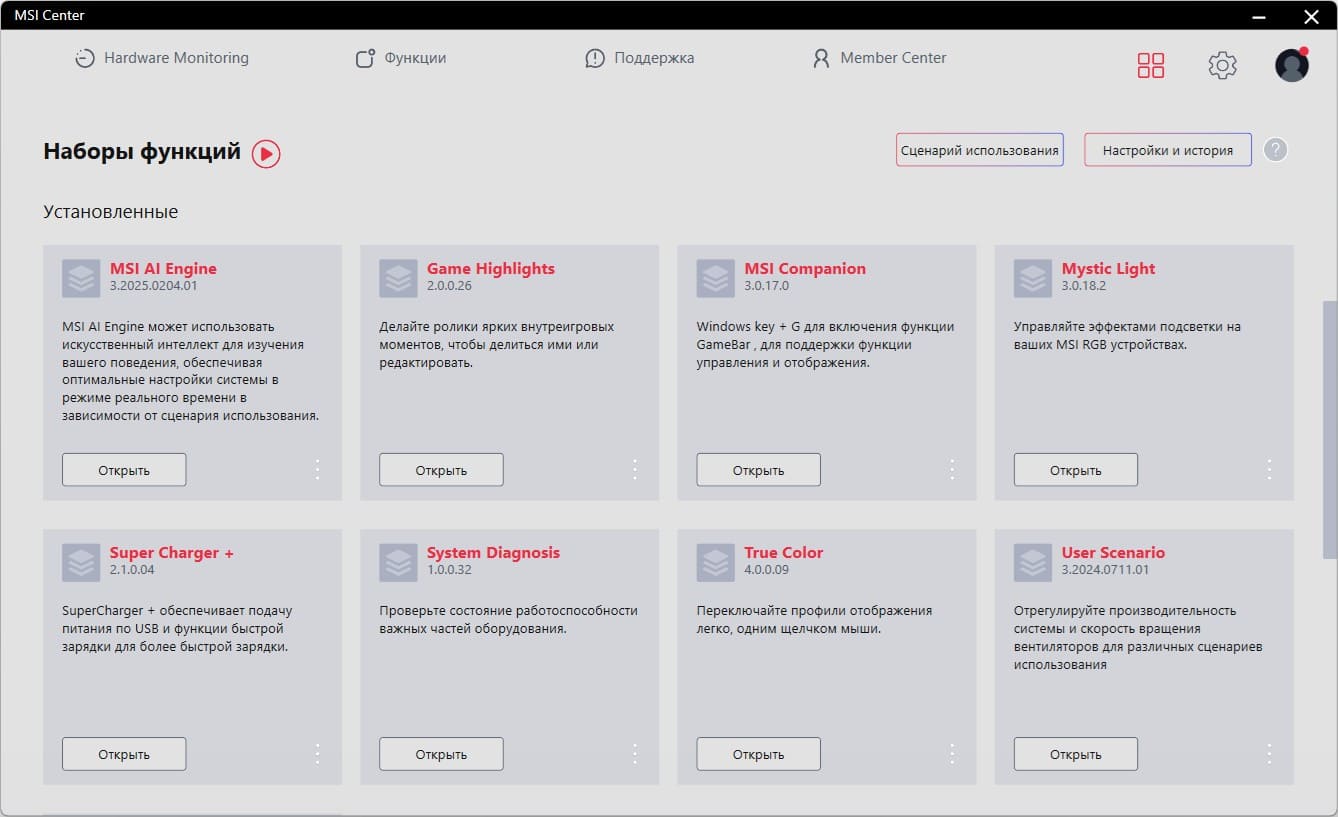This screenshot has height=817, width=1338.
Task: Play the Наборы функций intro video
Action: [266, 153]
